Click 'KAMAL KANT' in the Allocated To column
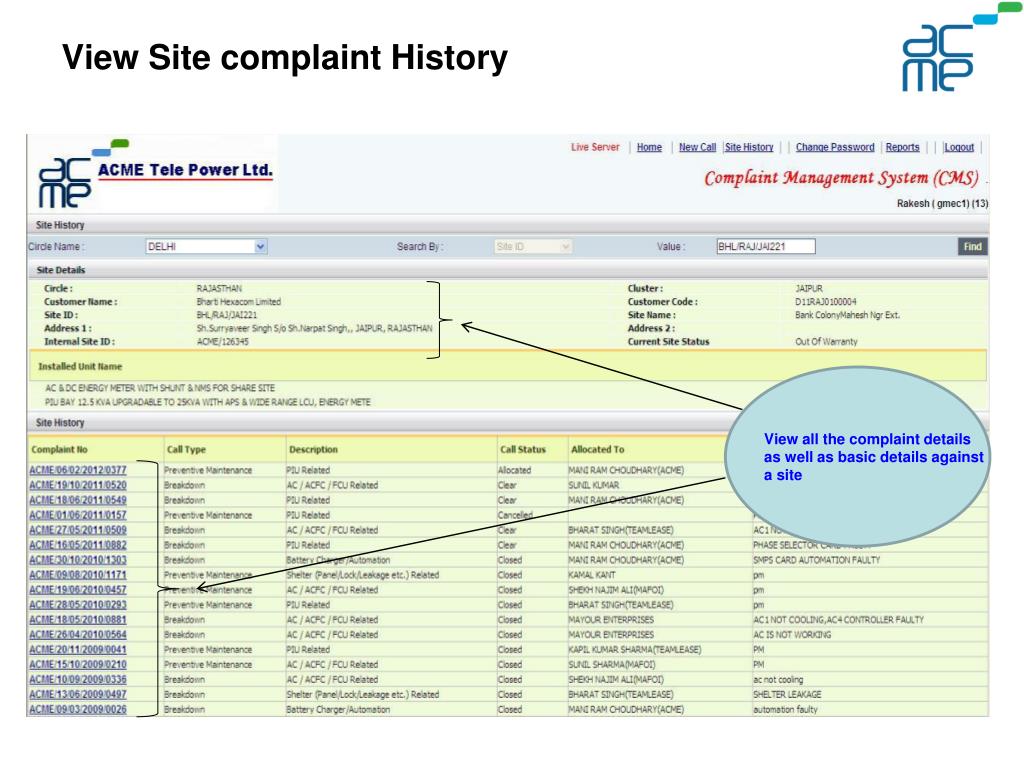Image resolution: width=1024 pixels, height=768 pixels. point(592,575)
